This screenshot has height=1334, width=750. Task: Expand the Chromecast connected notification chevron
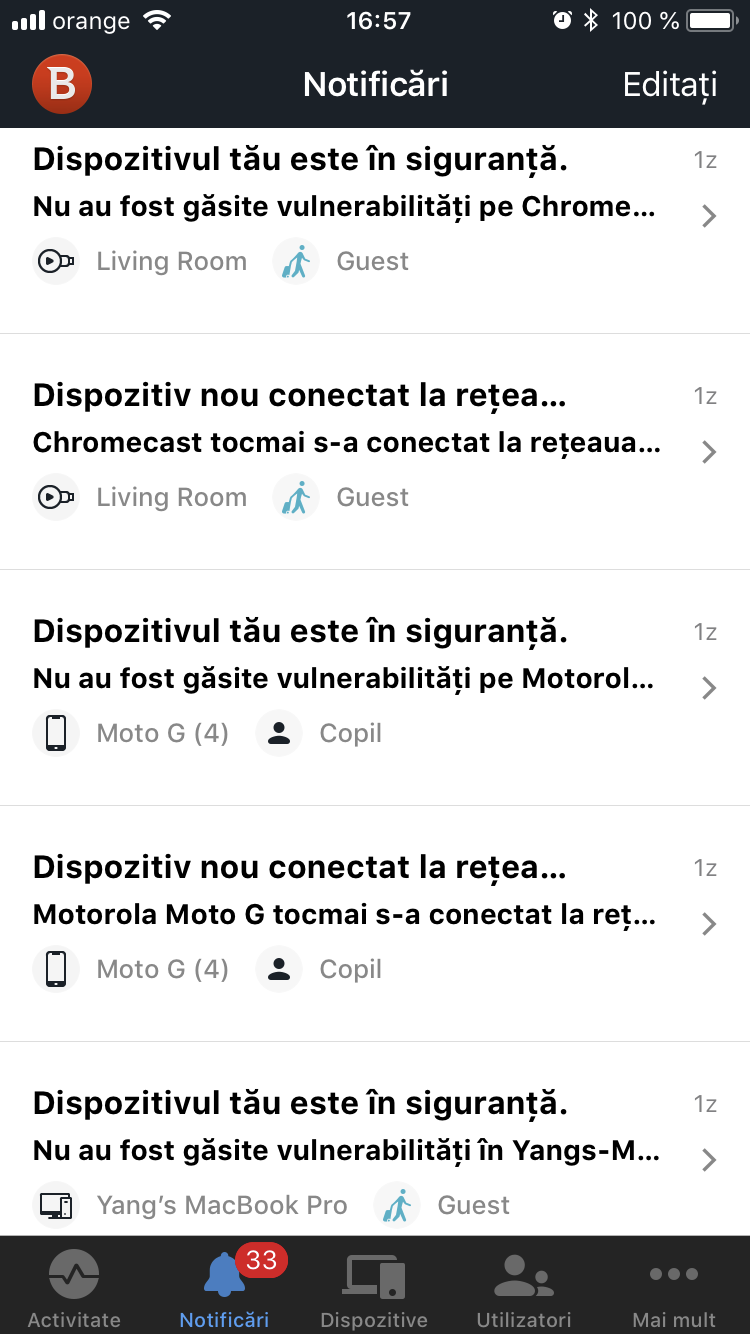(709, 452)
